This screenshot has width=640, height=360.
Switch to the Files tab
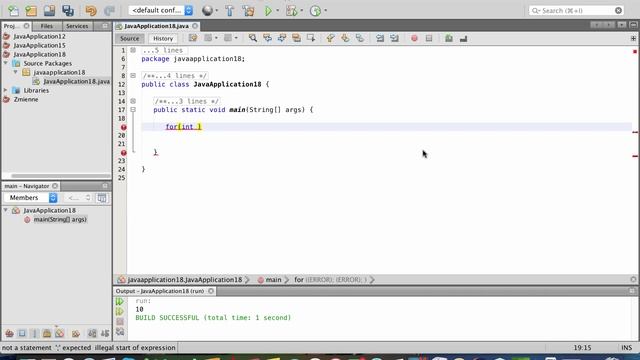pos(47,26)
